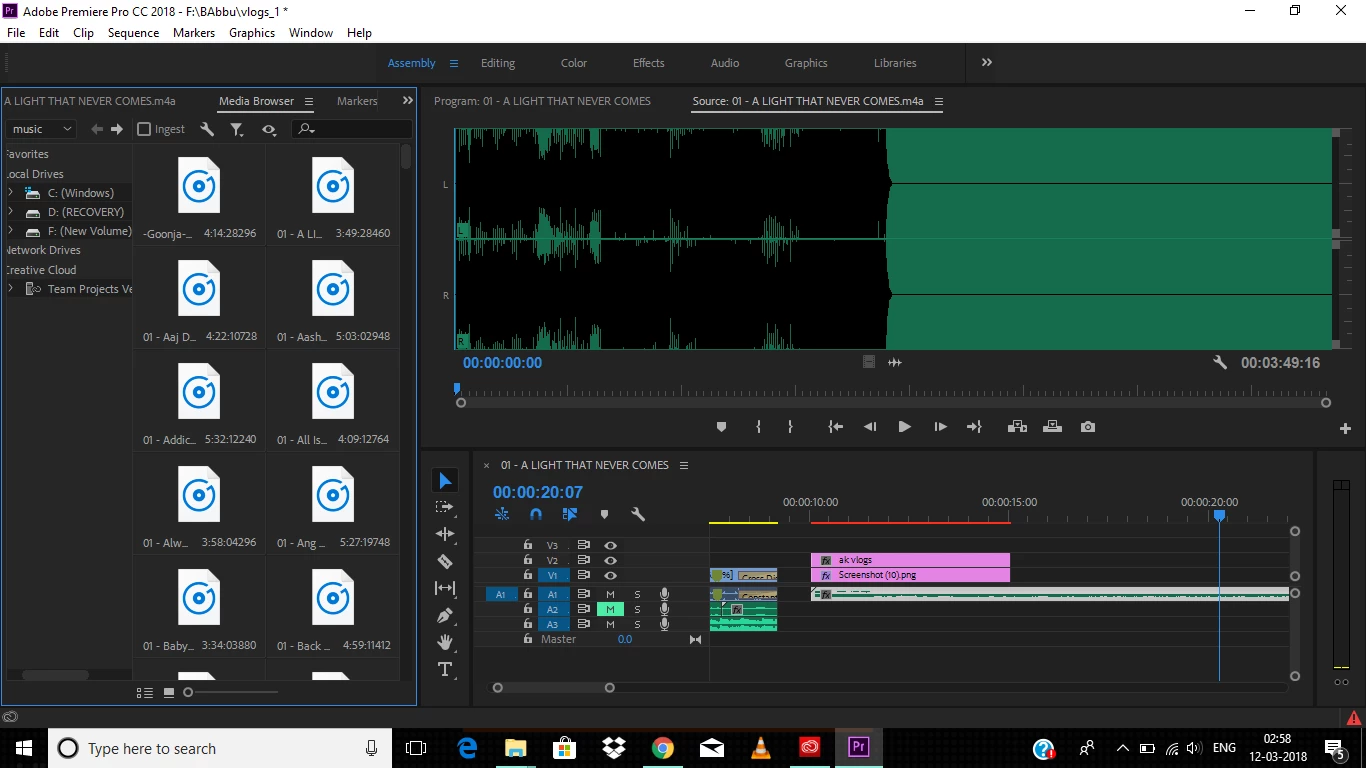
Task: Toggle Snap magnet in timeline
Action: (x=536, y=515)
